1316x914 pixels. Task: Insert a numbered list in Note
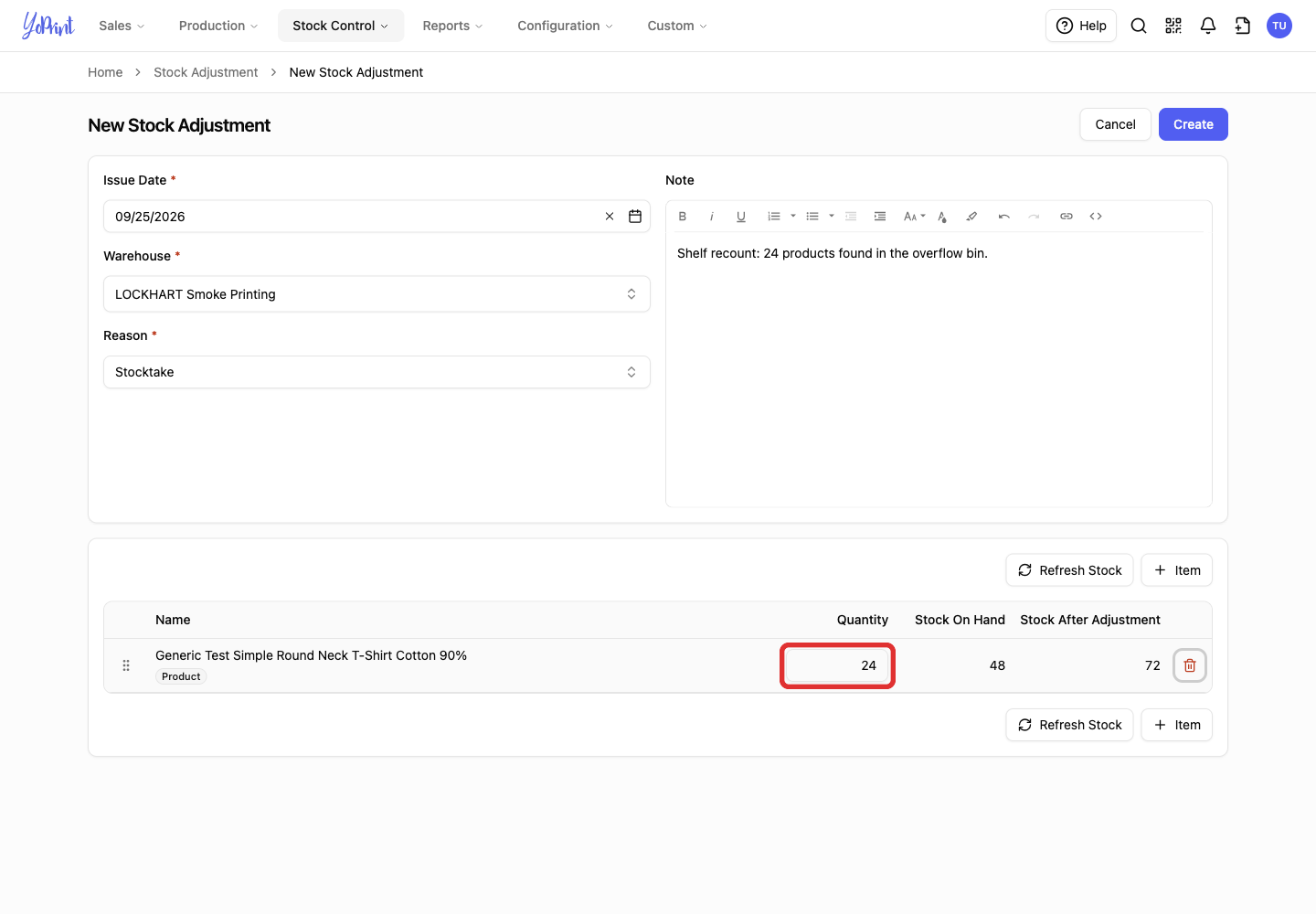click(774, 217)
